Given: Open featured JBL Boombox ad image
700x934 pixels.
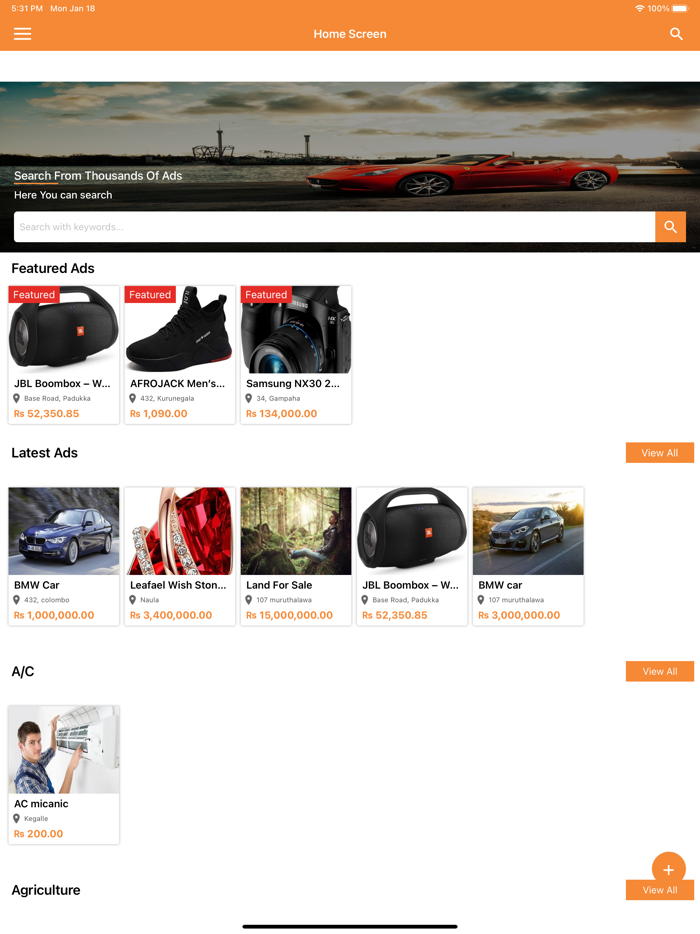Looking at the screenshot, I should pyautogui.click(x=64, y=329).
